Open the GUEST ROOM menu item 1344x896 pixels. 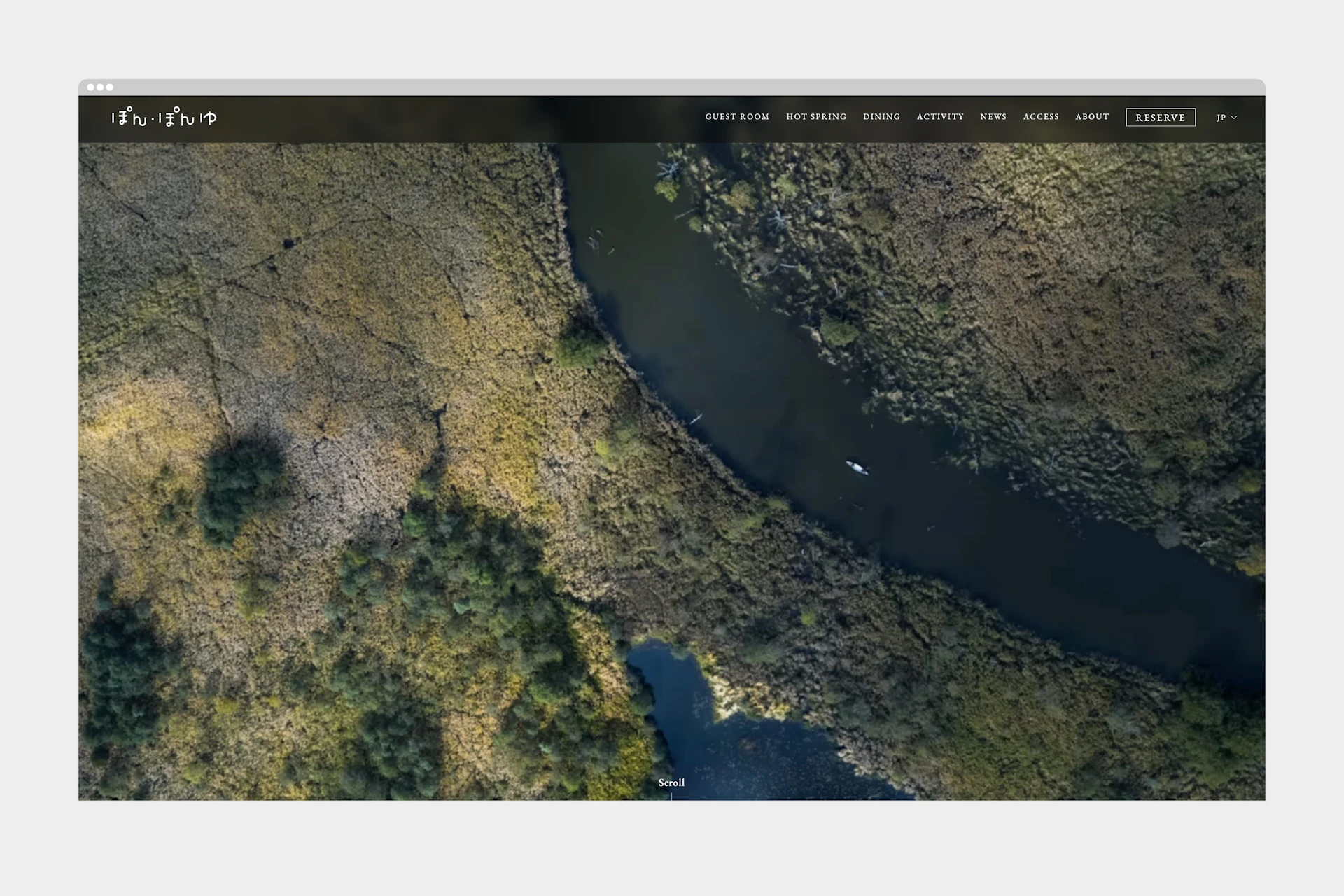tap(737, 117)
